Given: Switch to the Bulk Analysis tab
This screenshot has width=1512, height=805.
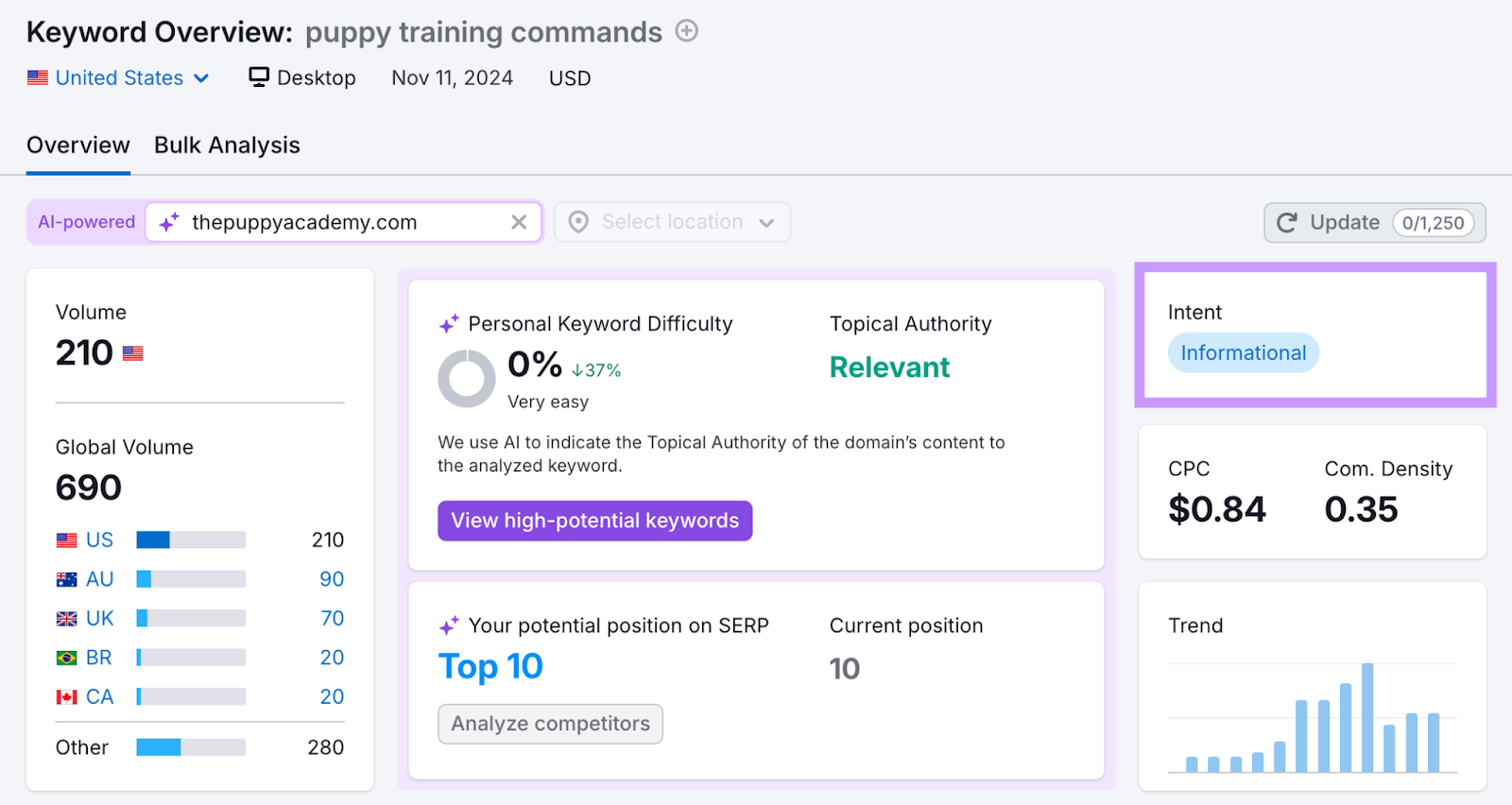Looking at the screenshot, I should [x=227, y=145].
